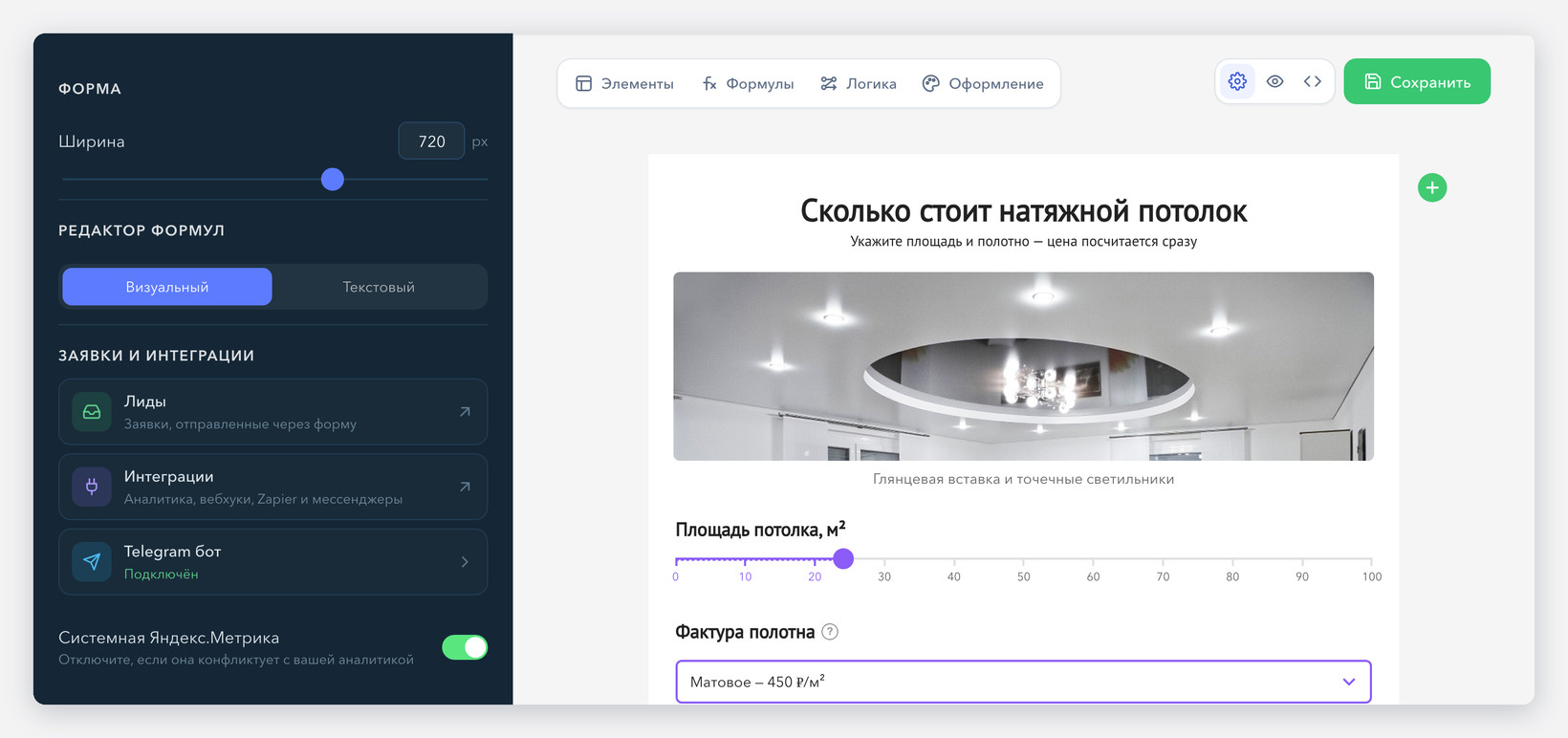
Task: Click the Площадь потолка, м² label
Action: click(760, 530)
